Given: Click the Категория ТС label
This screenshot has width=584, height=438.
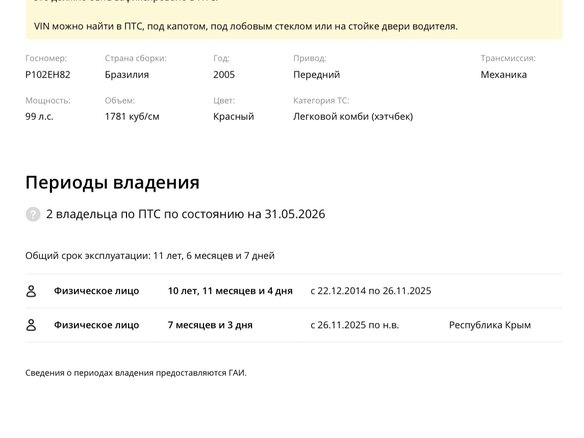Looking at the screenshot, I should (x=321, y=101).
